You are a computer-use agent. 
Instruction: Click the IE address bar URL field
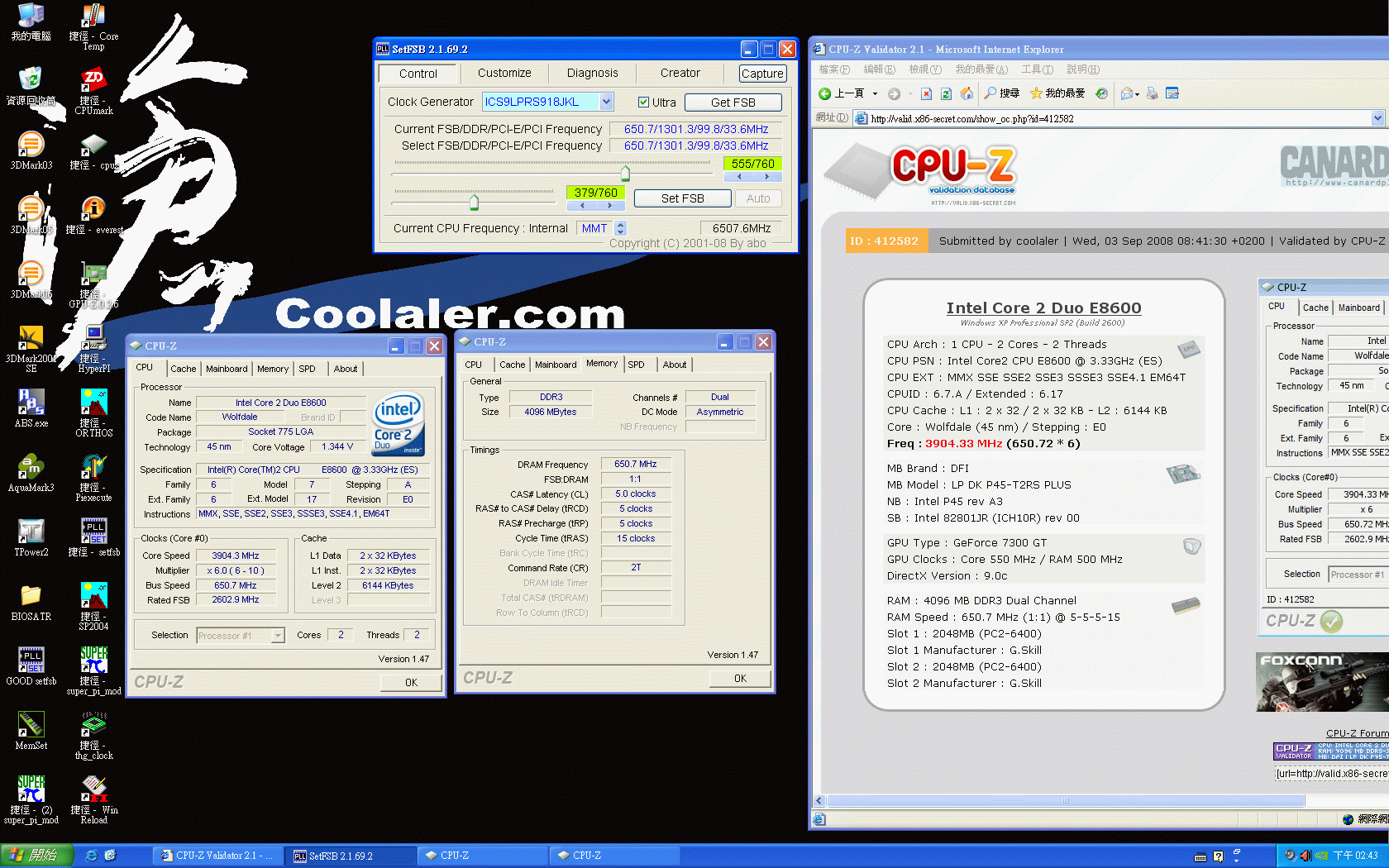[x=1111, y=118]
